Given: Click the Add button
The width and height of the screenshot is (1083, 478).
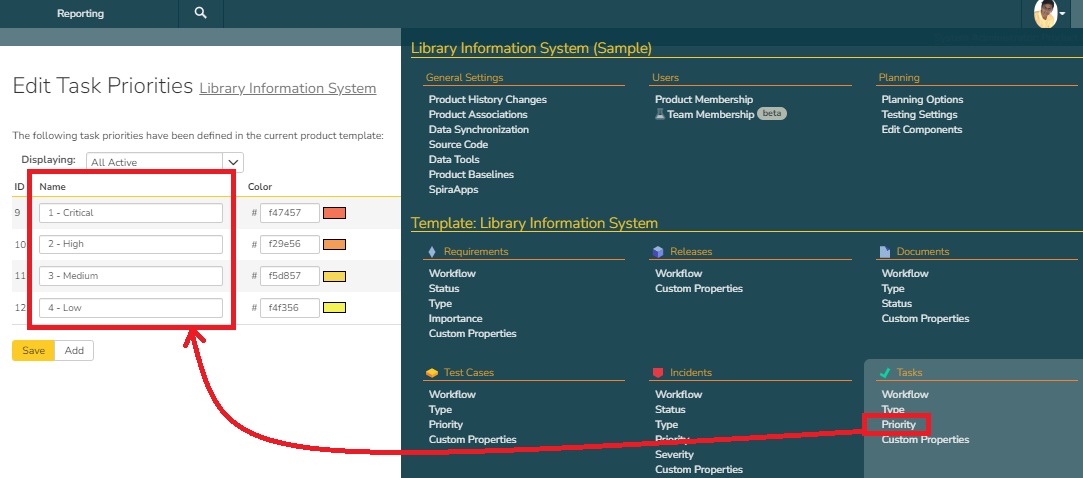Looking at the screenshot, I should [x=74, y=350].
